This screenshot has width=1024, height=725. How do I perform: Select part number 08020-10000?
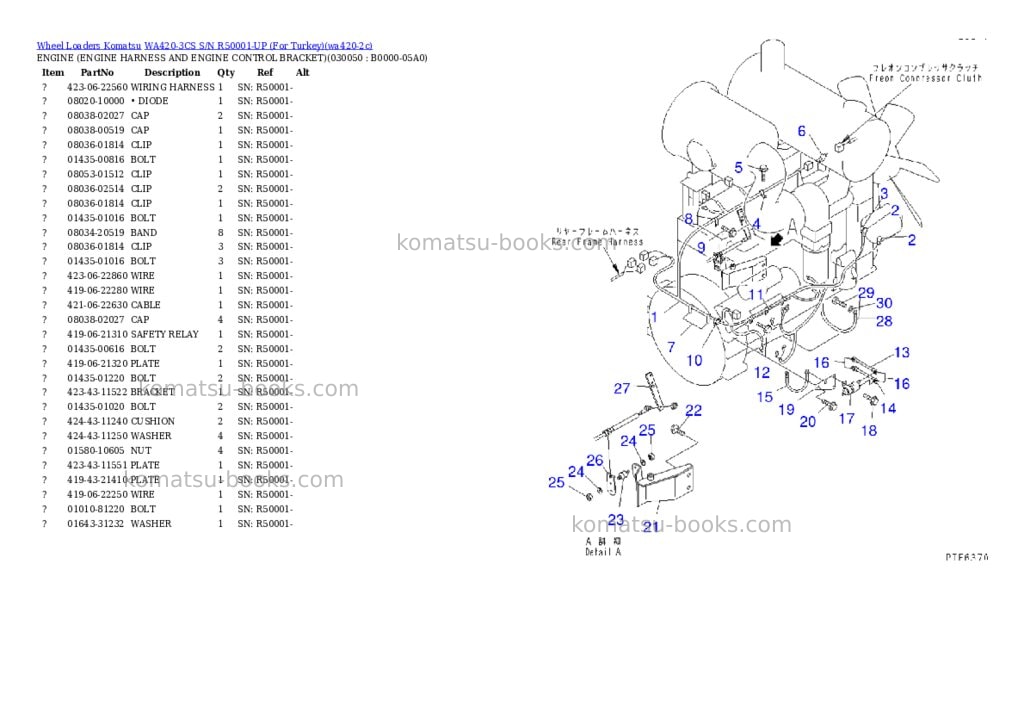(95, 101)
